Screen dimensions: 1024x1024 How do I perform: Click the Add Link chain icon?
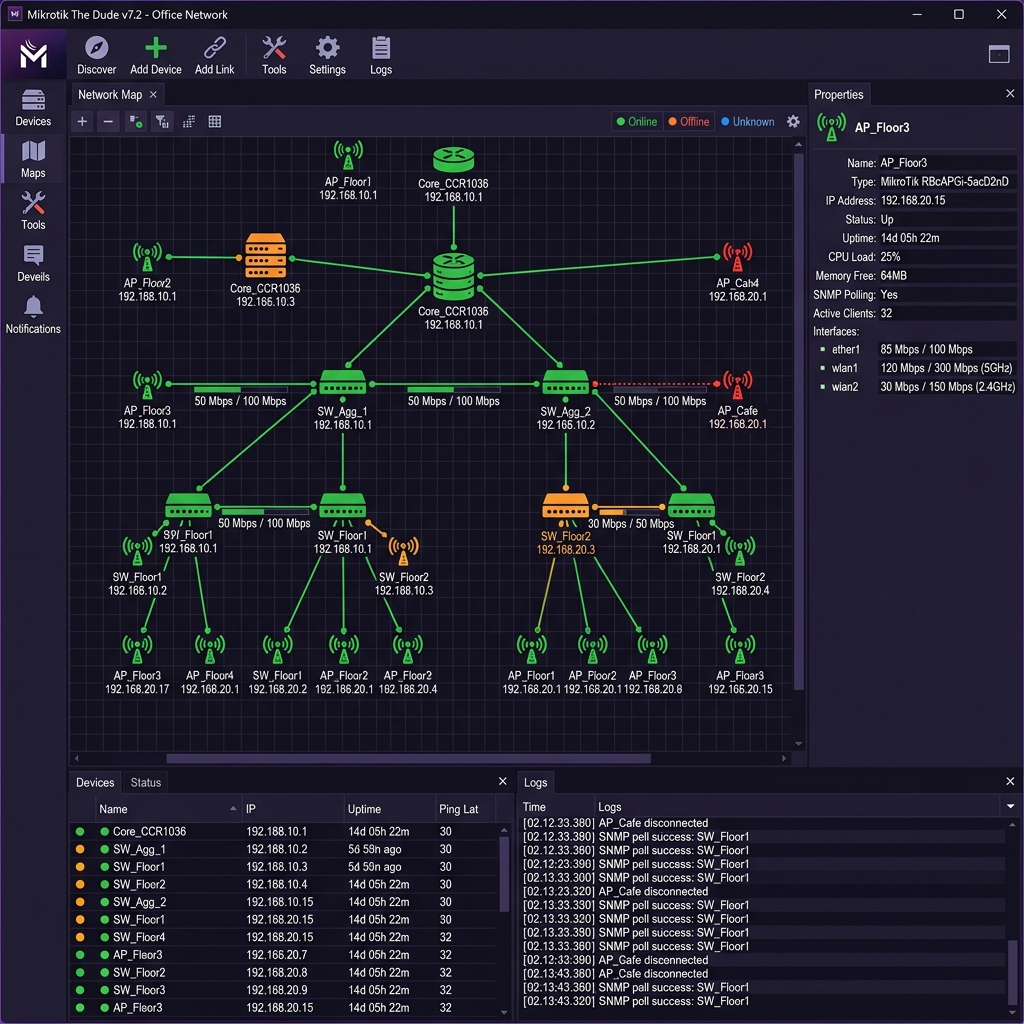214,56
